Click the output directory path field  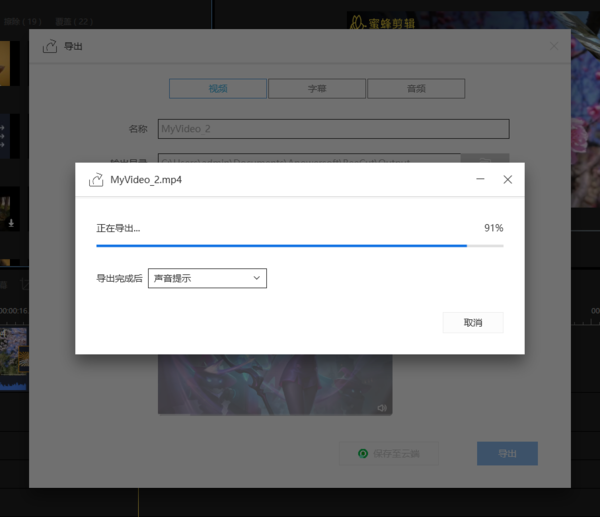click(x=309, y=160)
